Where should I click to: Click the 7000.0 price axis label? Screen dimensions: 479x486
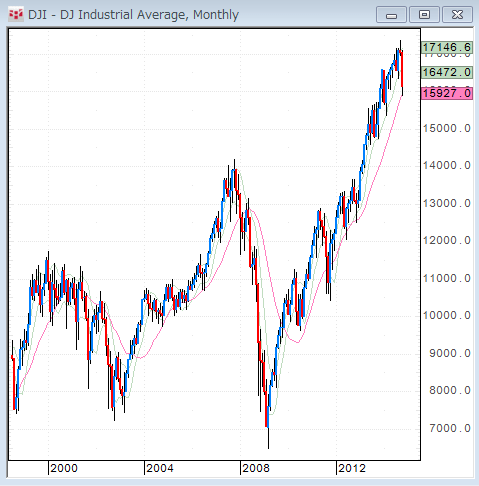(x=450, y=428)
